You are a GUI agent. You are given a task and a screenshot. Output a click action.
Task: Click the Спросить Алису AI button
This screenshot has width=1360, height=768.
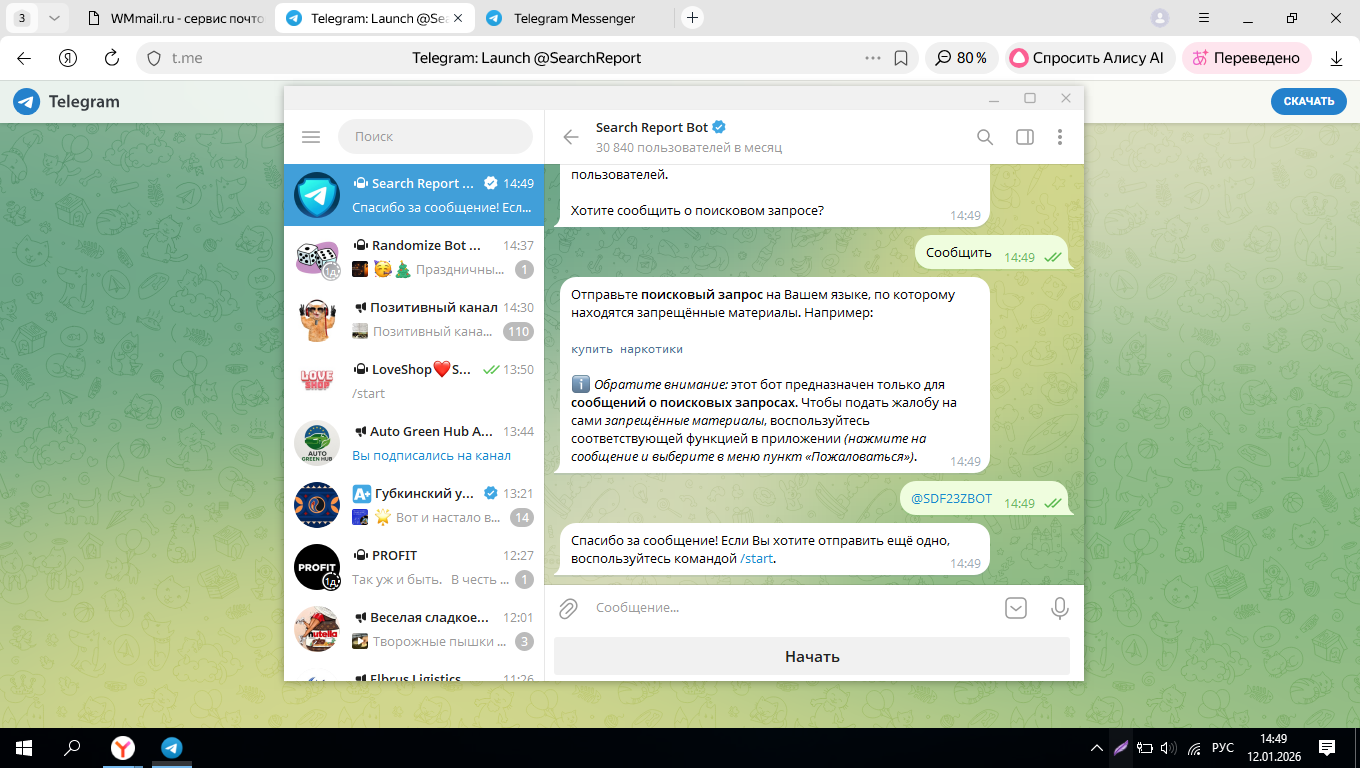[x=1089, y=58]
